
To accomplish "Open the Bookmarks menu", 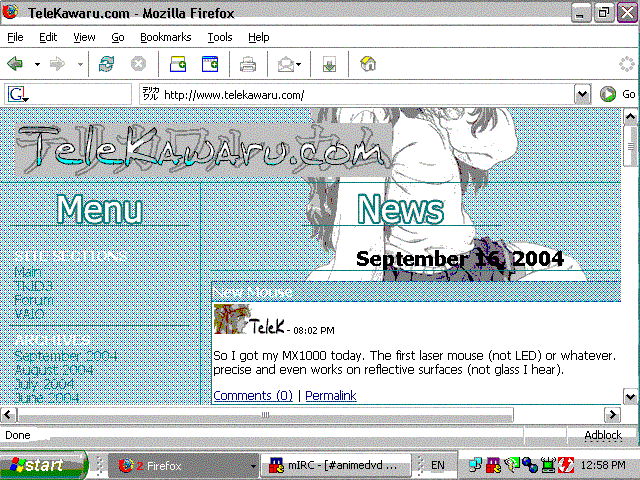I will tap(164, 37).
